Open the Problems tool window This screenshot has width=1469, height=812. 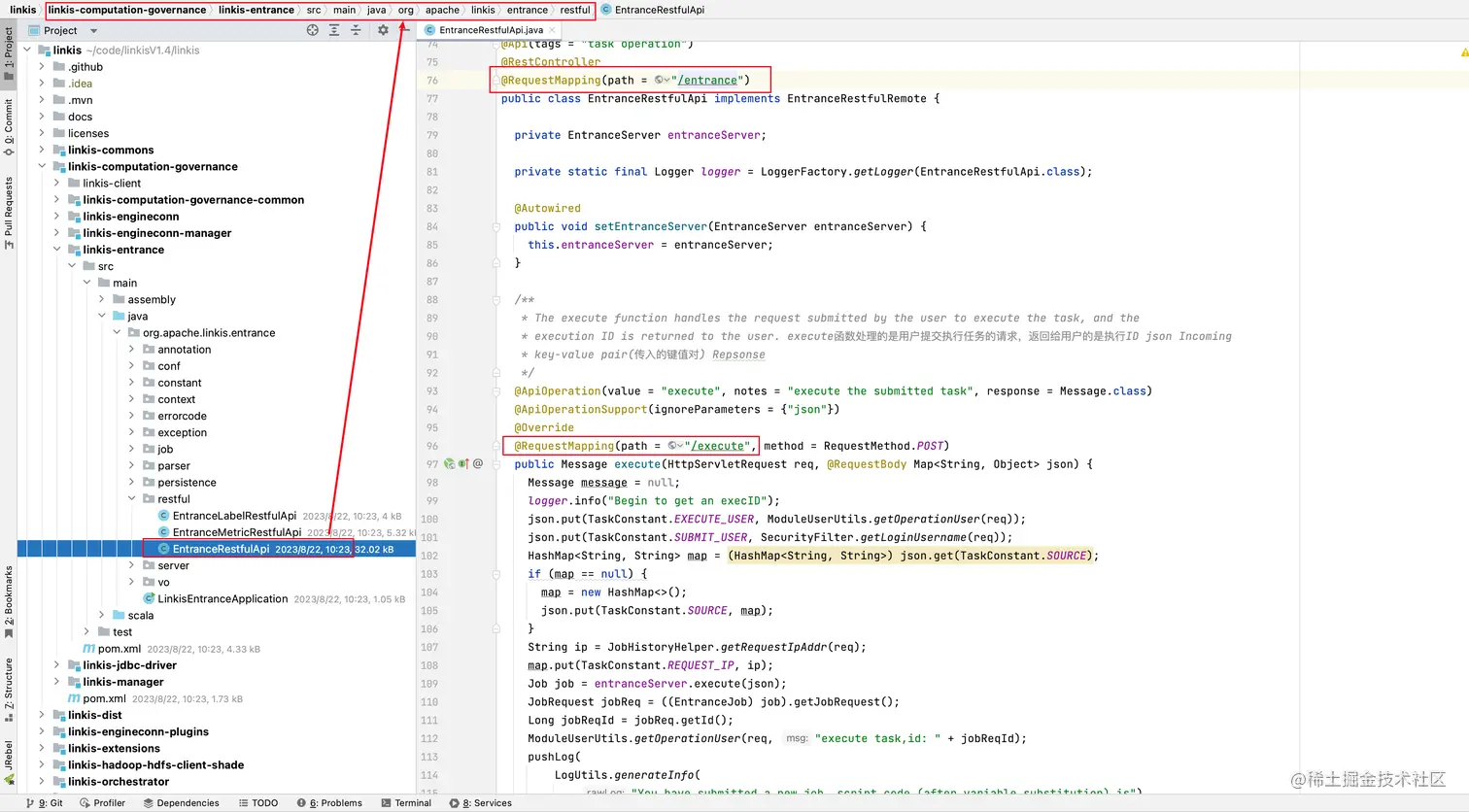coord(329,803)
